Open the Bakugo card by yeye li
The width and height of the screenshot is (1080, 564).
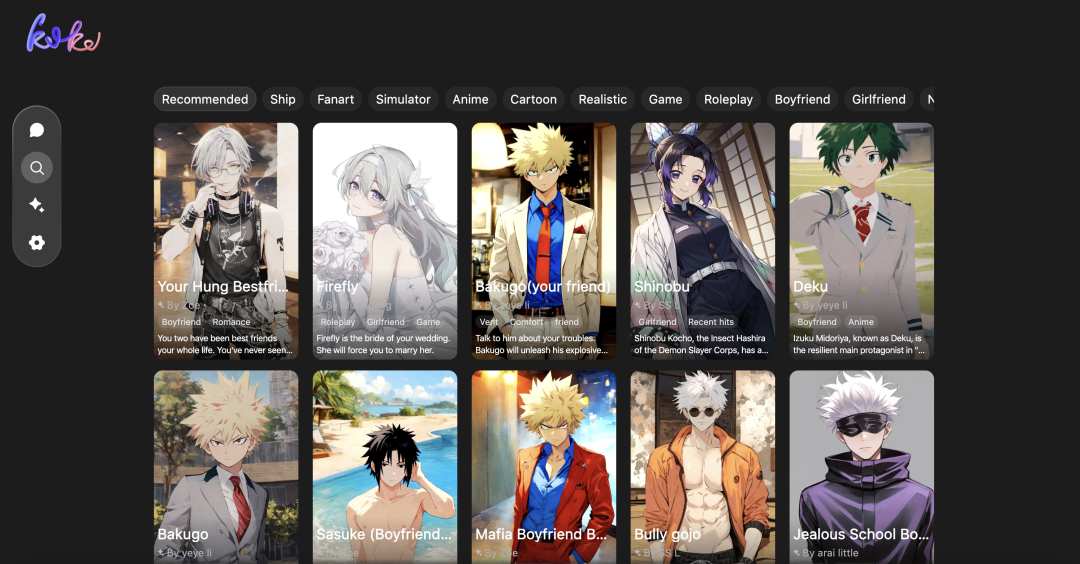(x=226, y=468)
